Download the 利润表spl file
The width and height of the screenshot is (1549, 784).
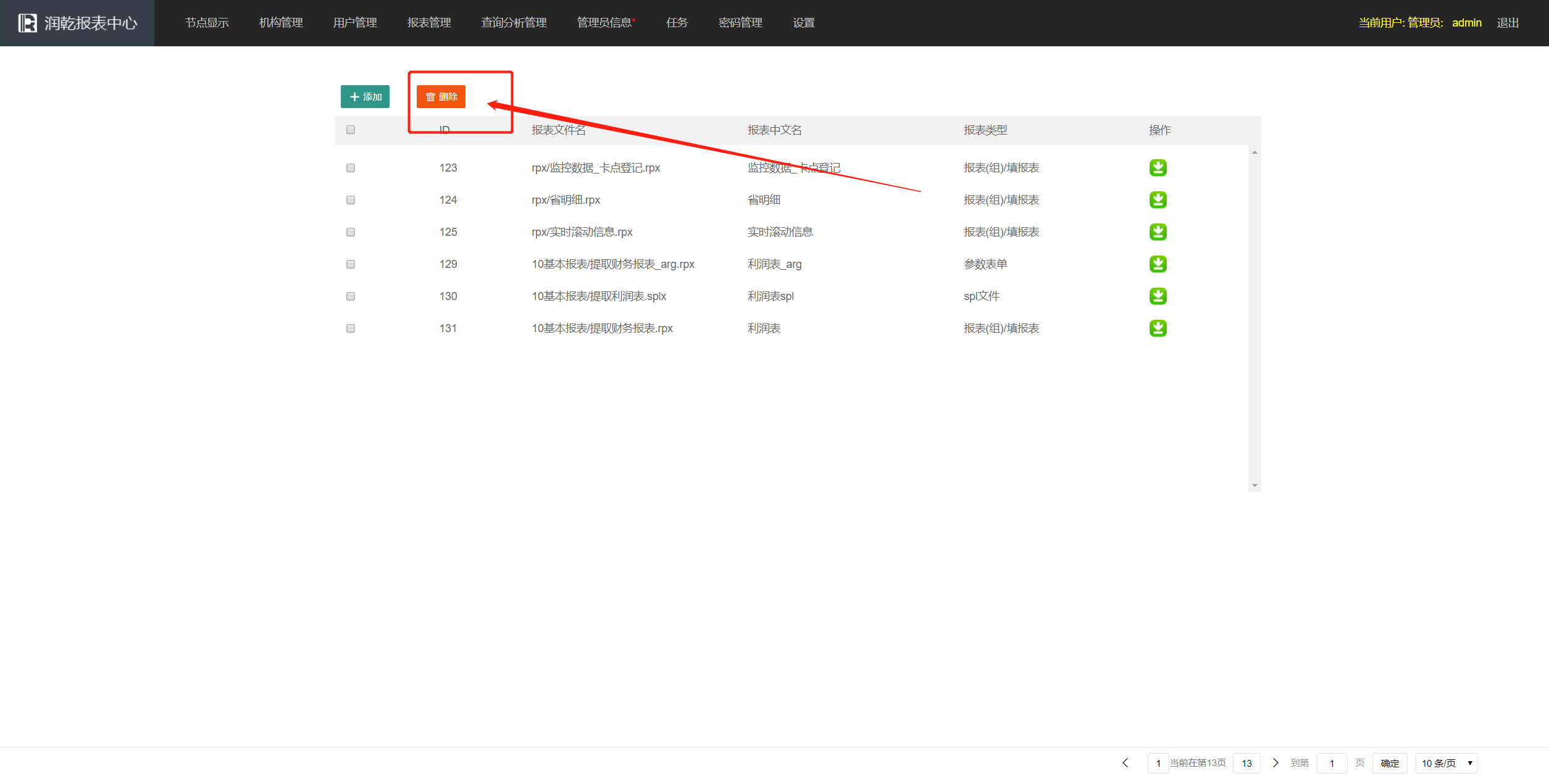(x=1158, y=296)
